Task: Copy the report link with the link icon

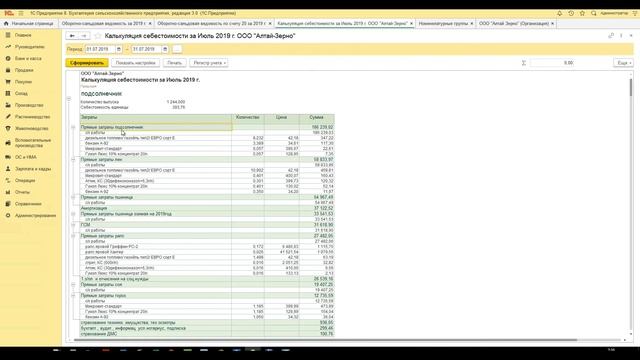Action: [611, 36]
